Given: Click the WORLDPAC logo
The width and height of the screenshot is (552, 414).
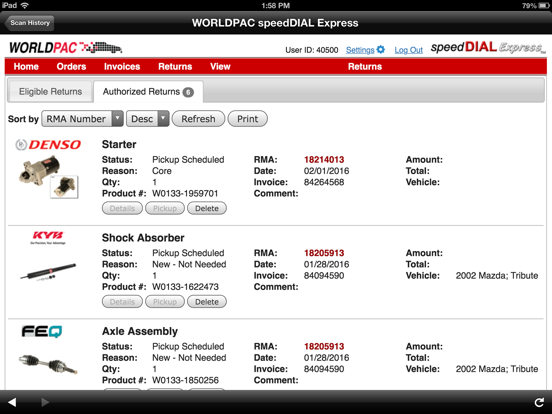Looking at the screenshot, I should click(65, 48).
